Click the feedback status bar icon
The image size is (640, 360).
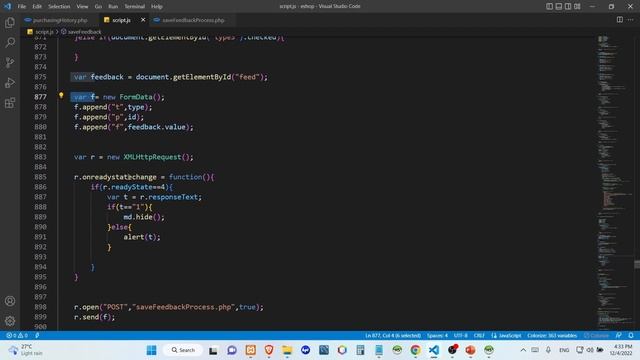click(619, 336)
